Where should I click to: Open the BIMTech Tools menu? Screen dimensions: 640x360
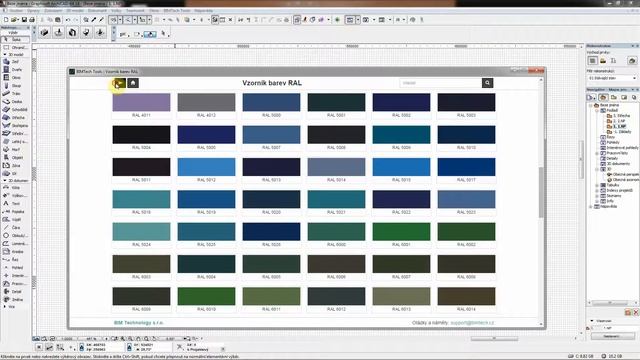[177, 11]
